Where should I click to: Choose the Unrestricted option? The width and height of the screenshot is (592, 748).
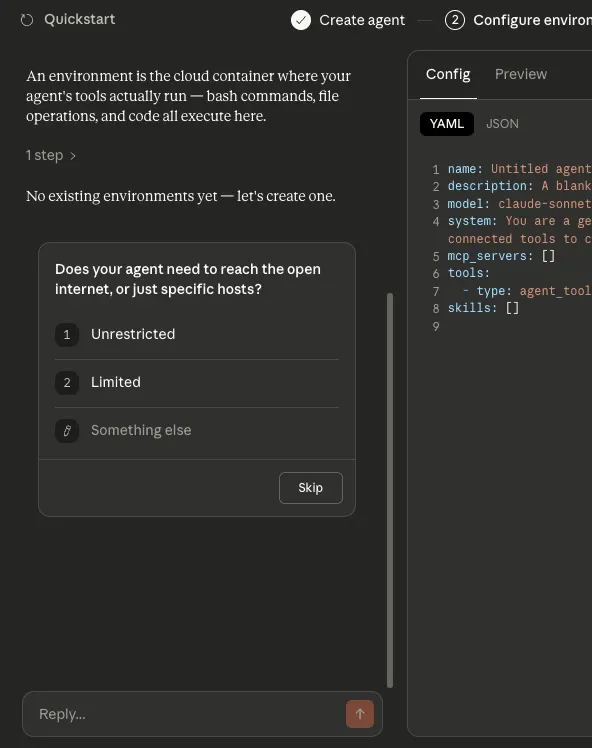pos(197,334)
